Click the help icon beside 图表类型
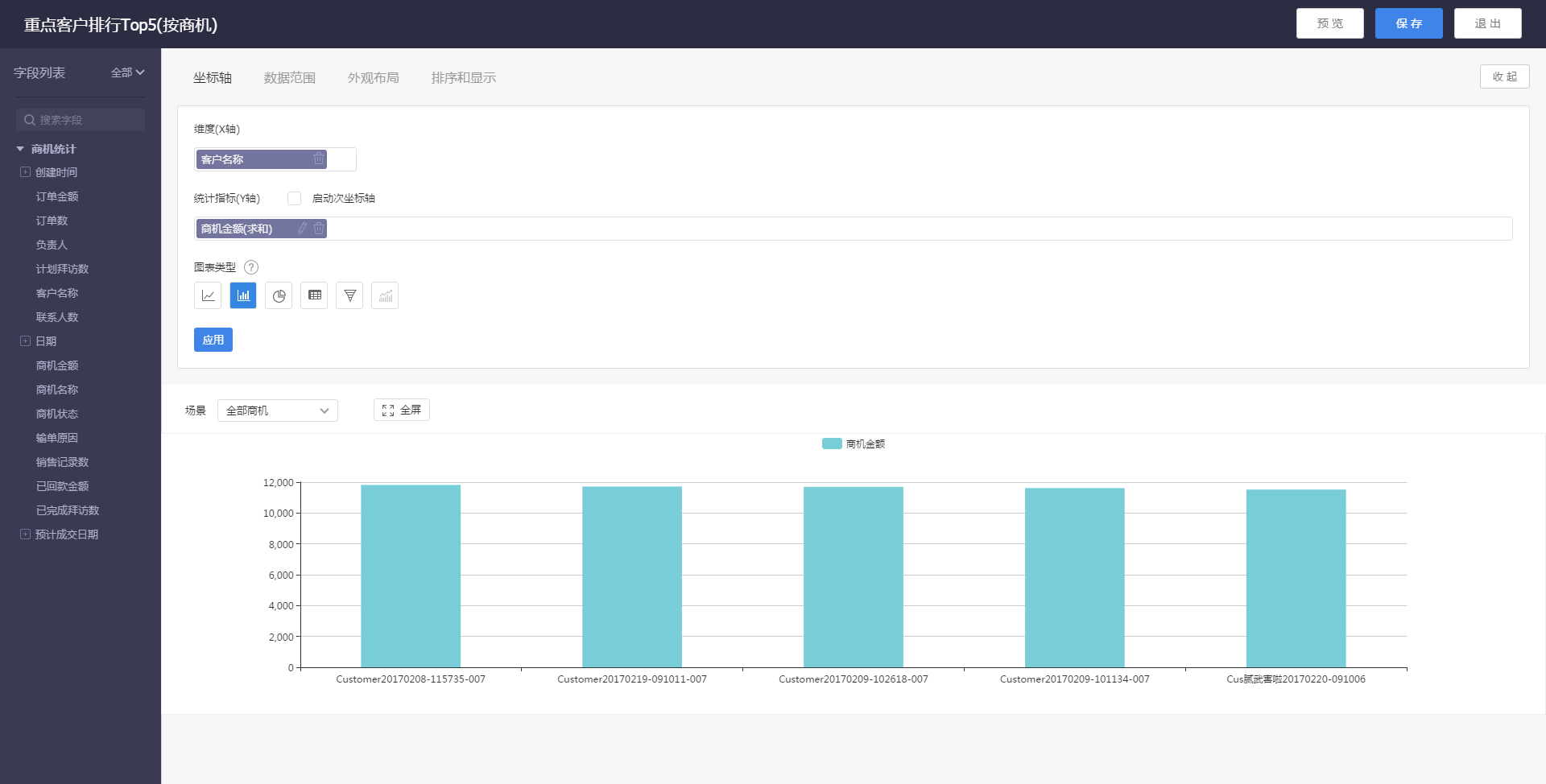1546x784 pixels. [x=251, y=267]
